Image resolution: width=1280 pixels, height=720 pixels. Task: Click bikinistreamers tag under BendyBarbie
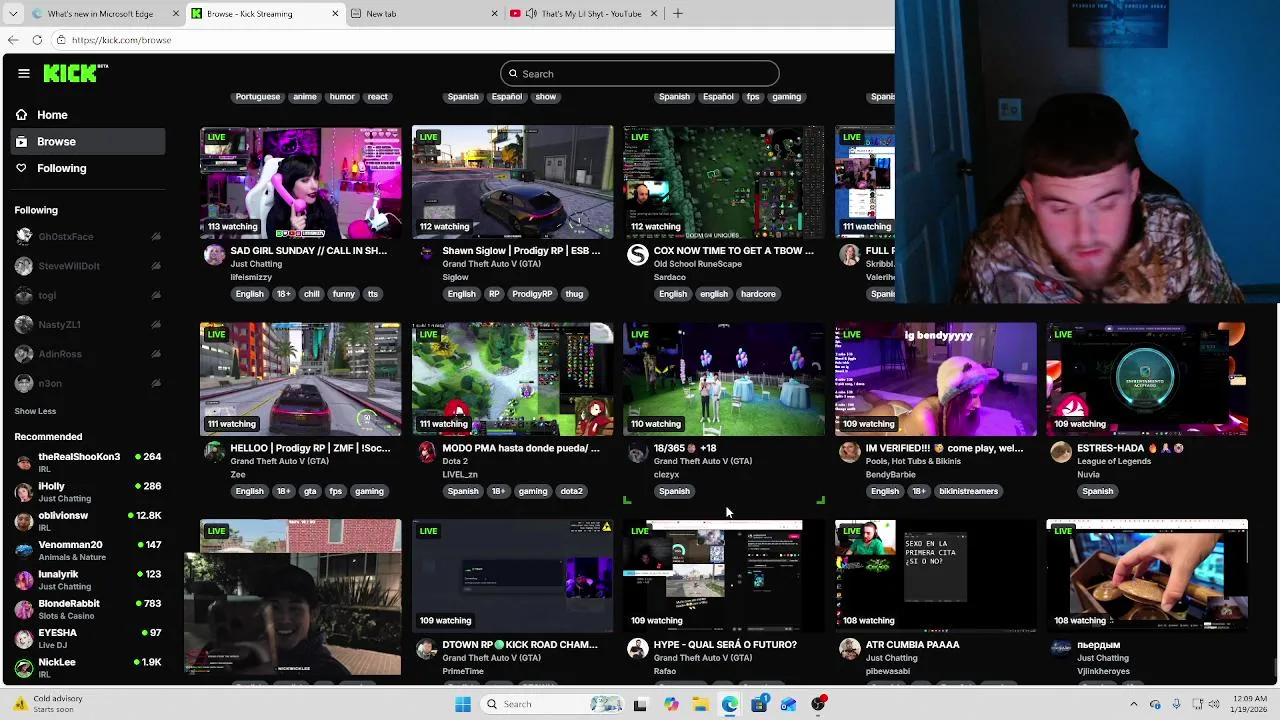(x=968, y=491)
